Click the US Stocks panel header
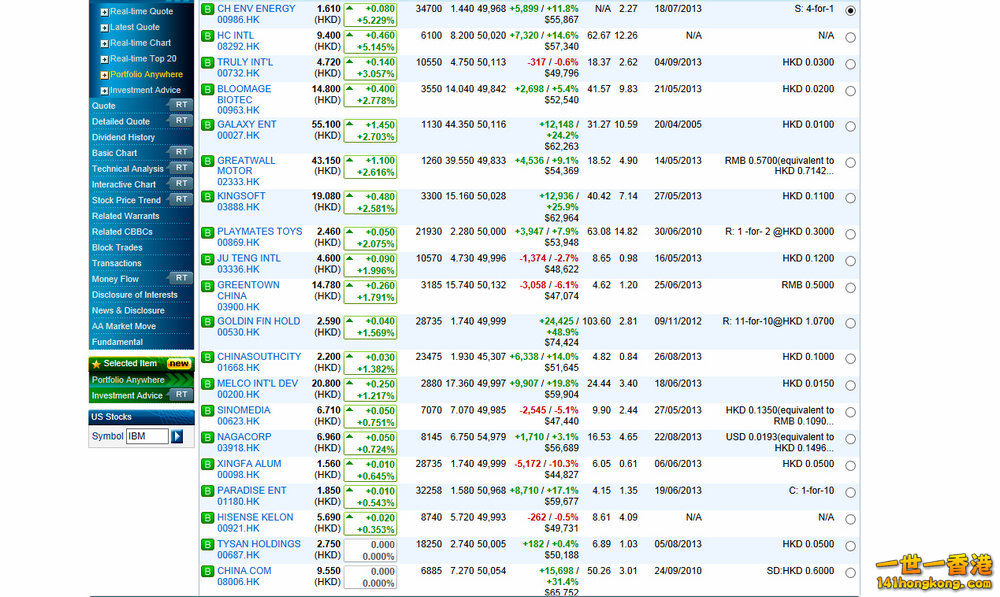Viewport: 1000px width, 597px height. (x=141, y=417)
